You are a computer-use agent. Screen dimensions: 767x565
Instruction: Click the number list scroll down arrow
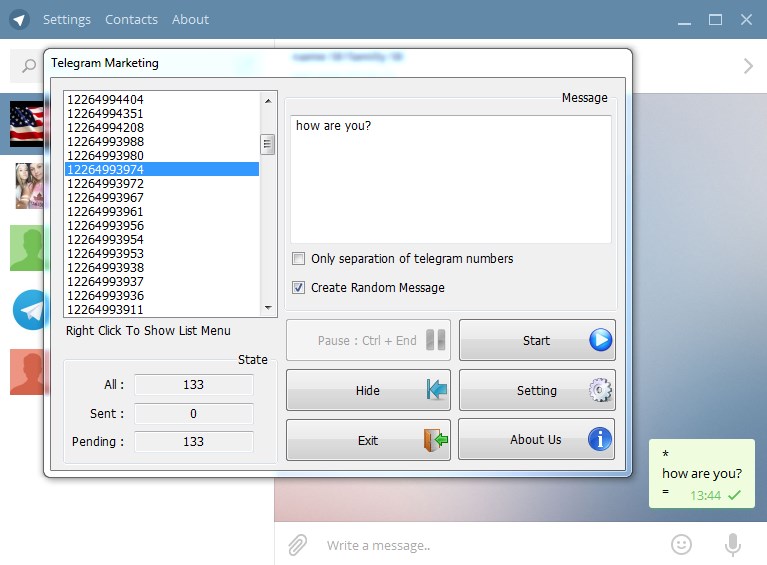268,308
